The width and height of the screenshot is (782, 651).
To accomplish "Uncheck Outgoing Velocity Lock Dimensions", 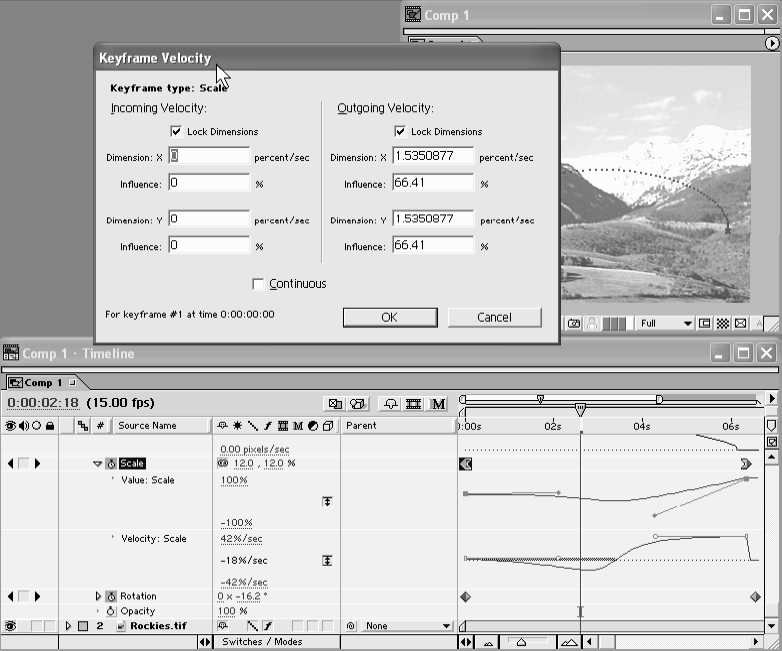I will point(400,132).
